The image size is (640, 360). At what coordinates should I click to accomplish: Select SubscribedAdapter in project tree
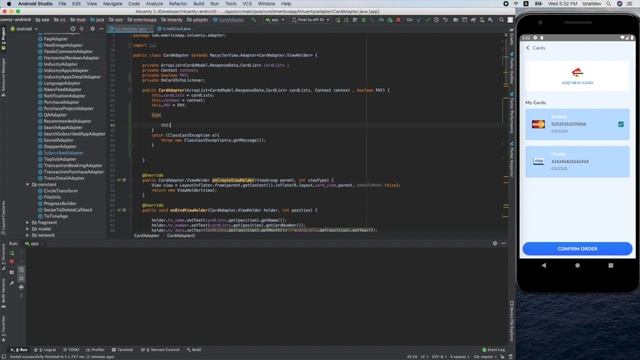point(60,153)
